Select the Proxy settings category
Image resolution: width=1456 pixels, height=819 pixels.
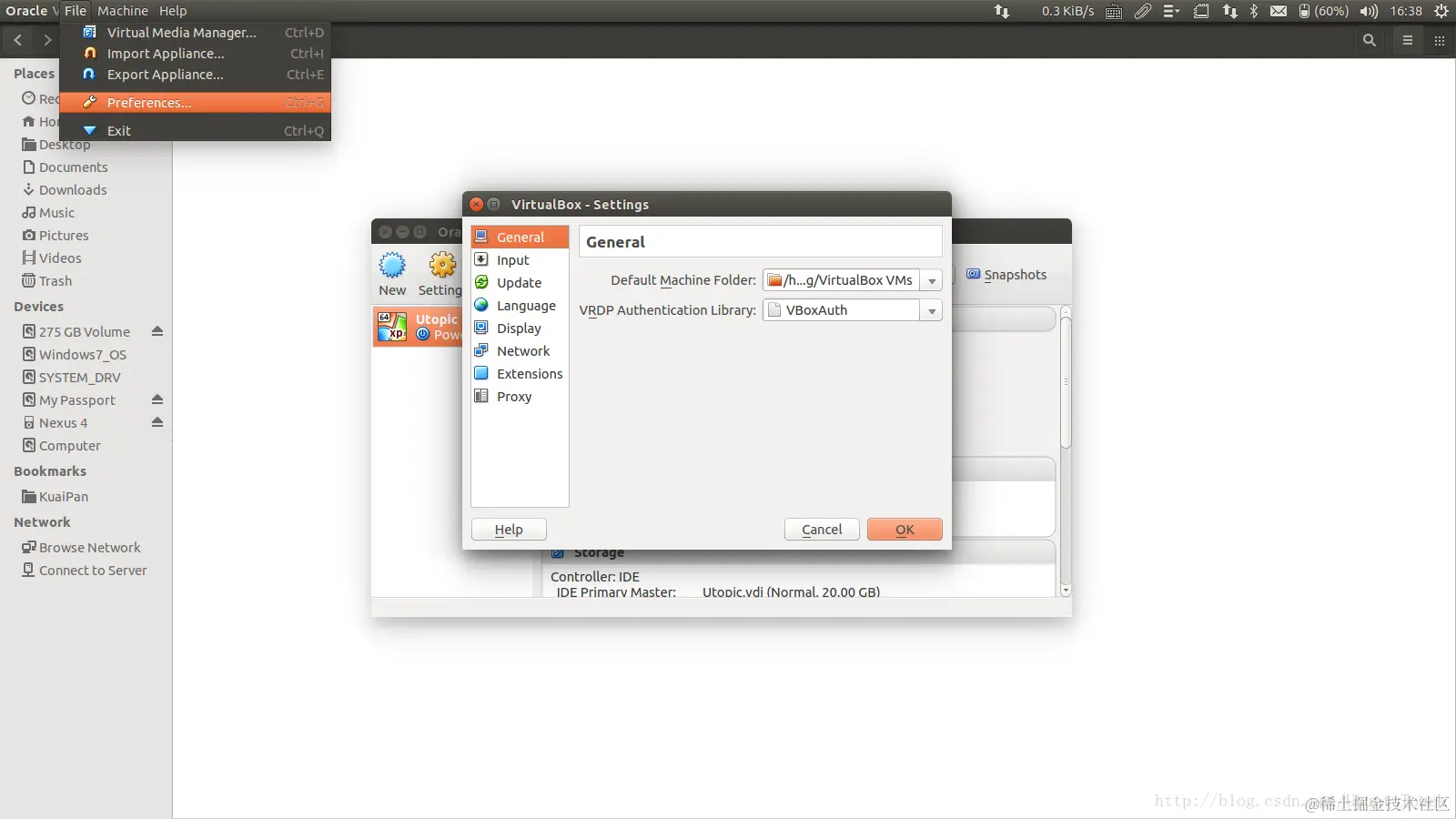pos(520,396)
